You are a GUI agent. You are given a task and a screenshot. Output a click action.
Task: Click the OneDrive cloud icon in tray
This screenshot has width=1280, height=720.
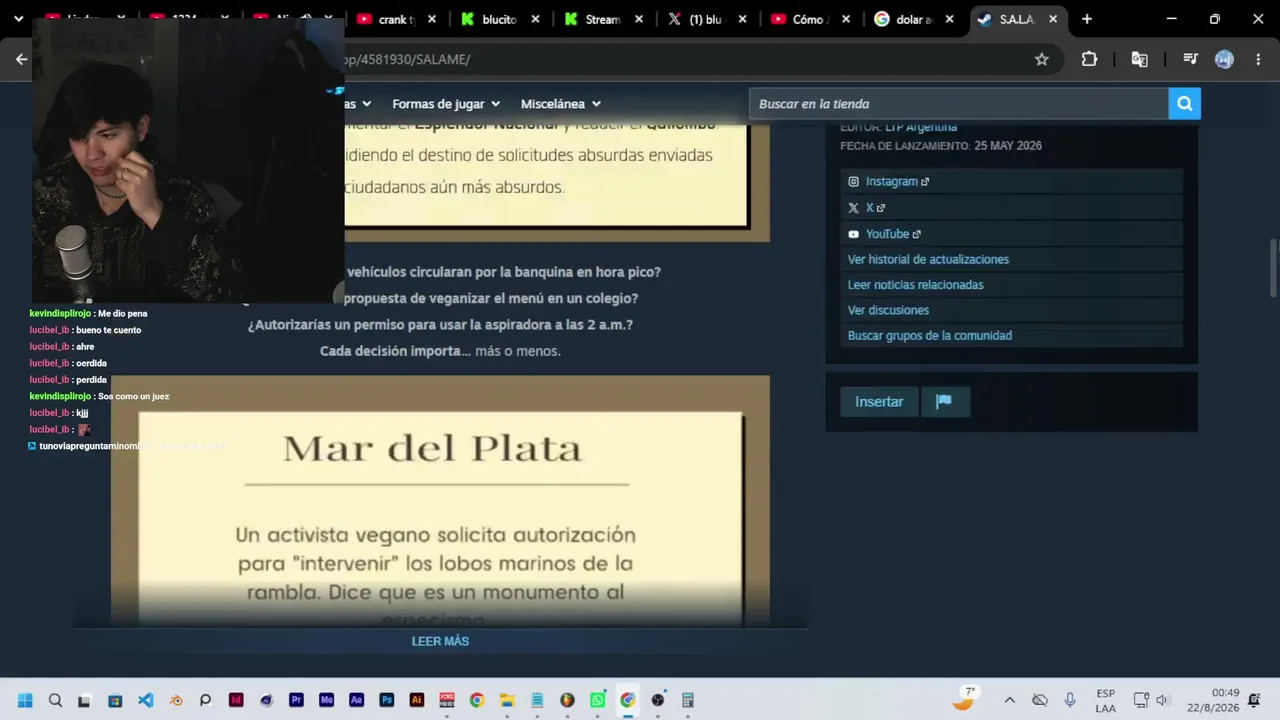pos(1040,700)
